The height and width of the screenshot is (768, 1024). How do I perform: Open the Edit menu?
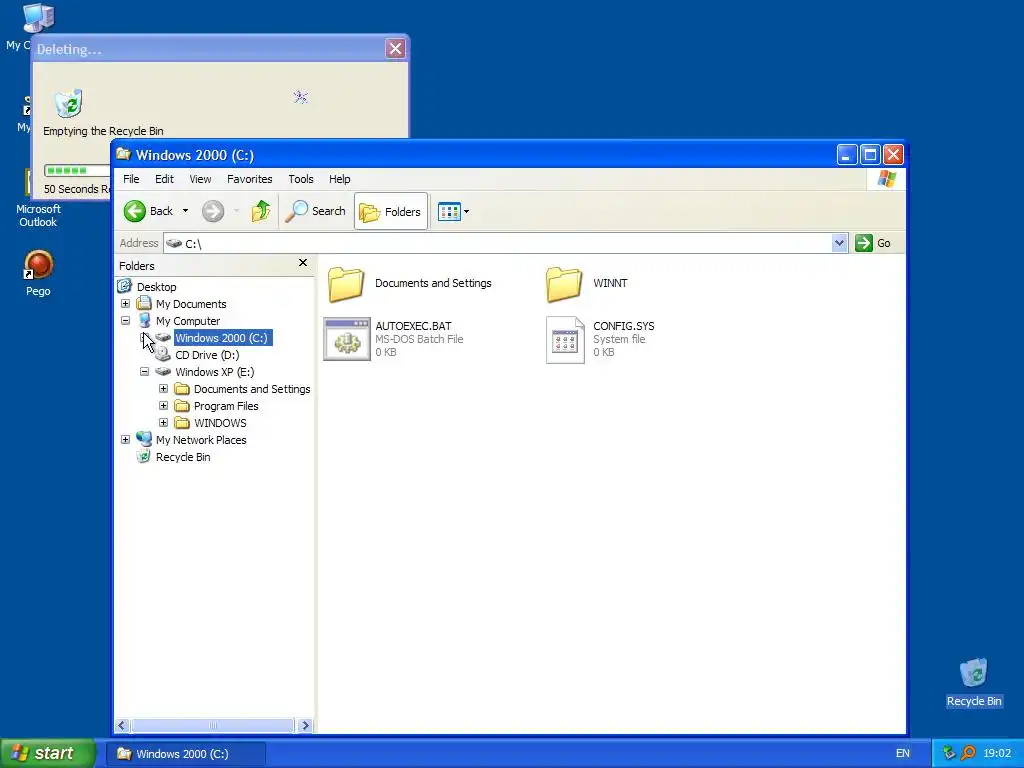click(164, 179)
